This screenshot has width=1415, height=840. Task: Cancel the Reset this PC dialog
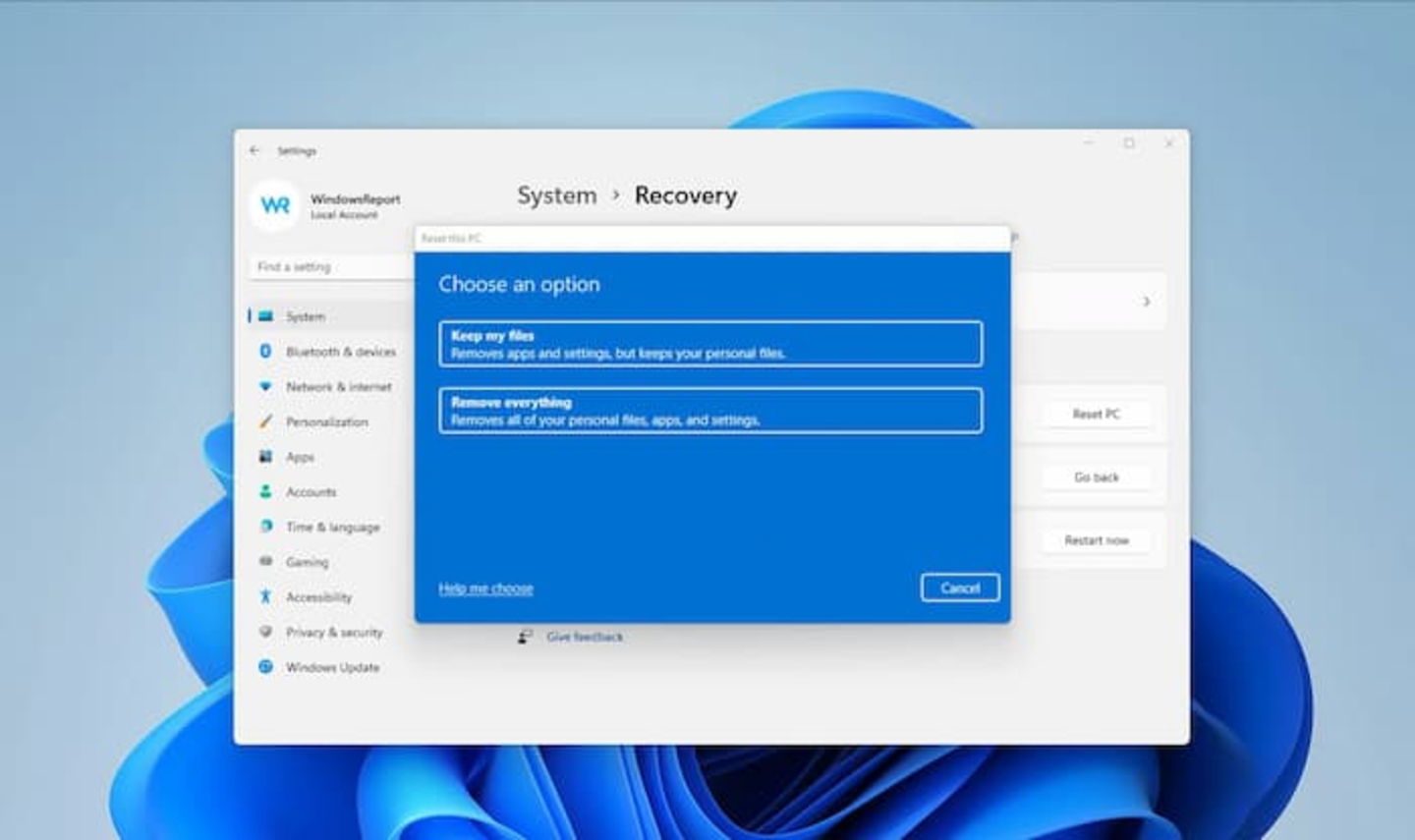(960, 588)
